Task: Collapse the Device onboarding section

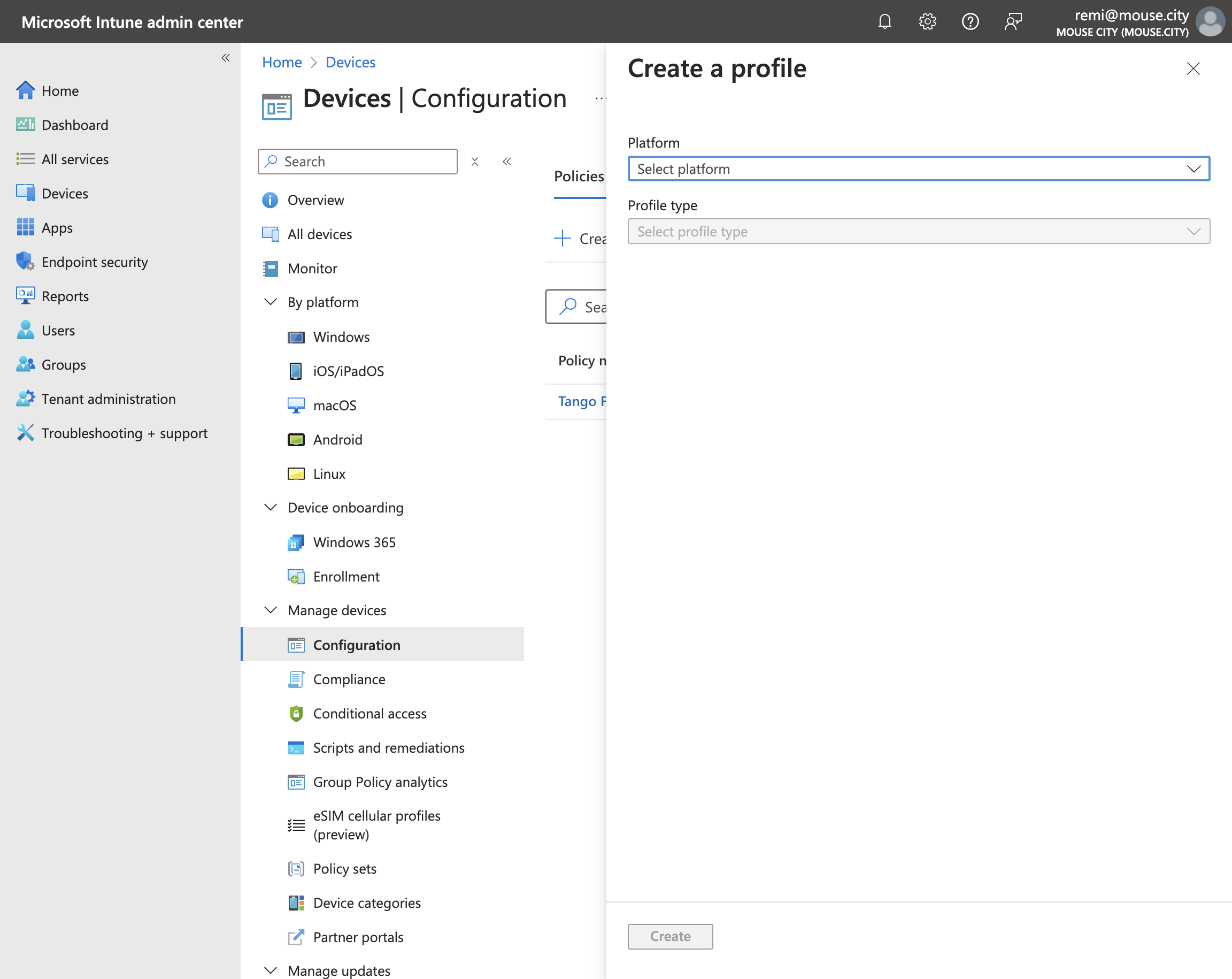Action: click(x=270, y=508)
